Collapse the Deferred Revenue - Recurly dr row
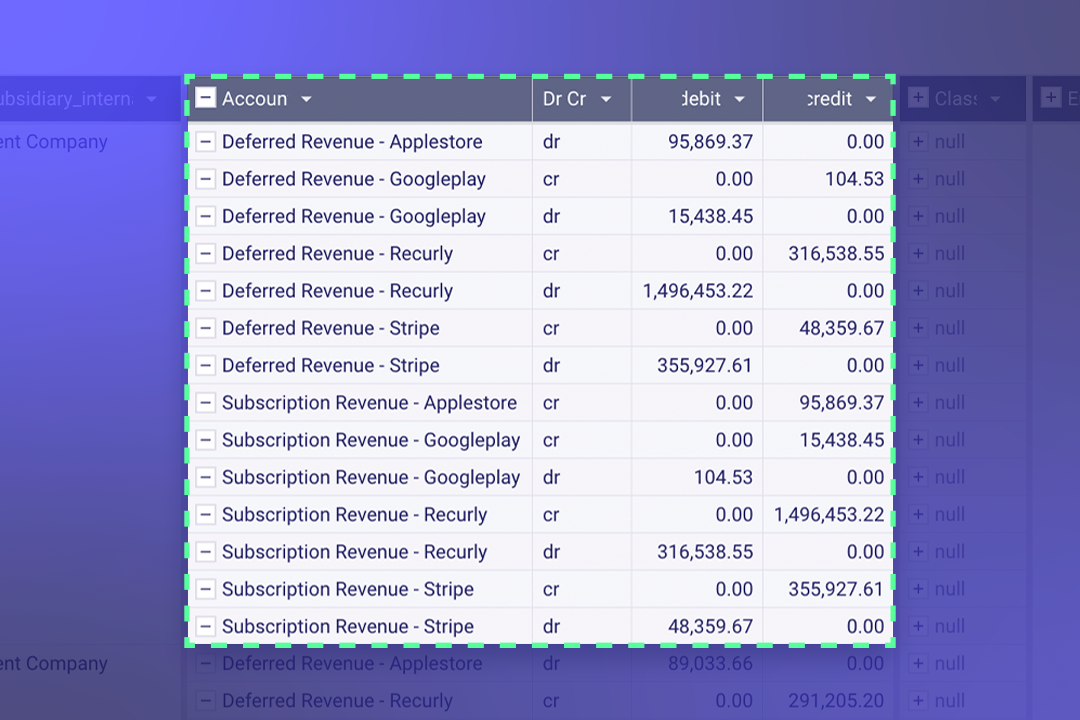 coord(205,291)
